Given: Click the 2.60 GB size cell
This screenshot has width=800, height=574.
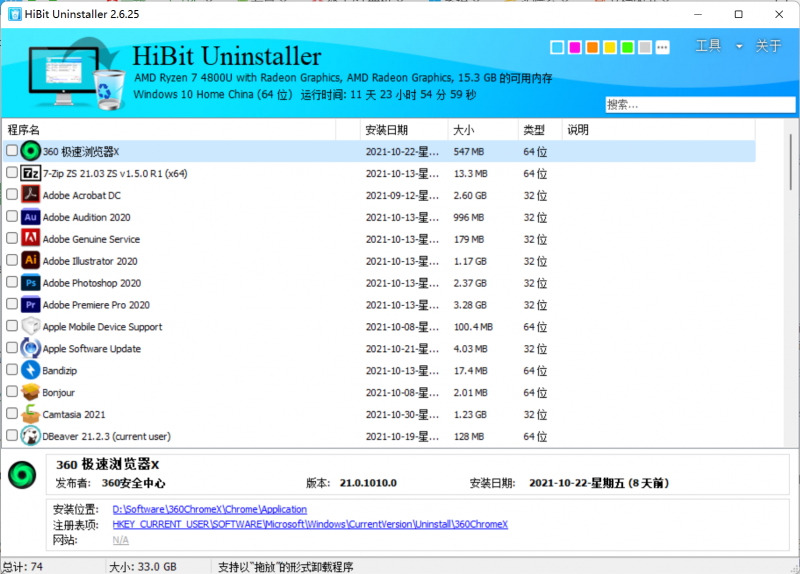Looking at the screenshot, I should [470, 195].
